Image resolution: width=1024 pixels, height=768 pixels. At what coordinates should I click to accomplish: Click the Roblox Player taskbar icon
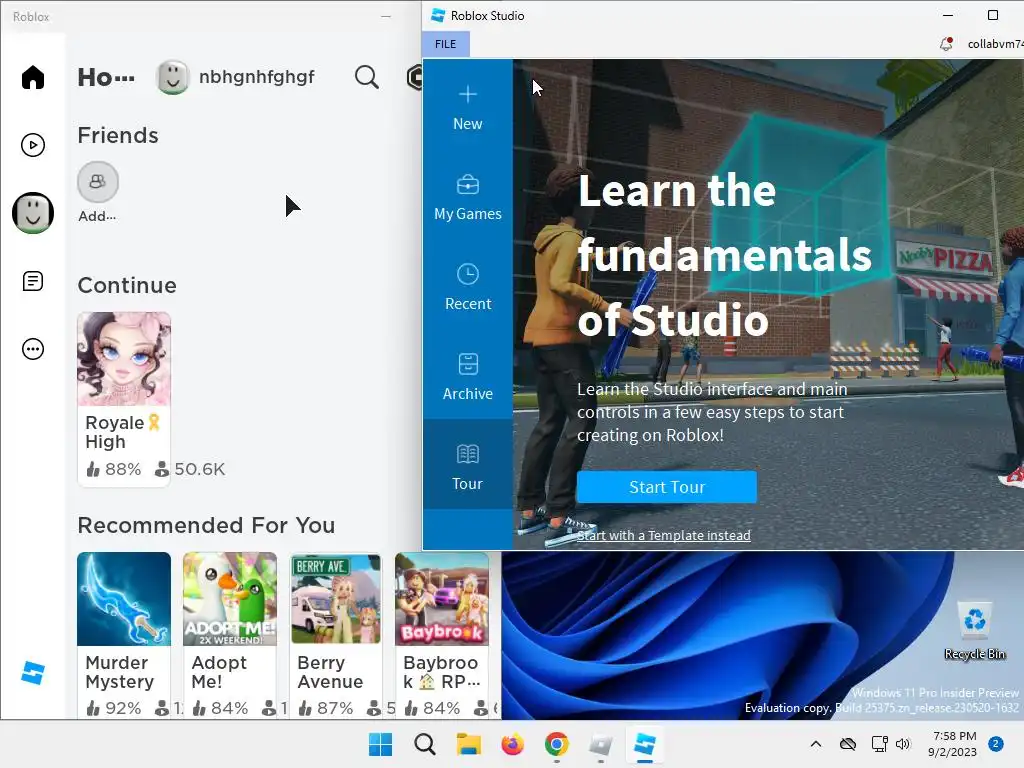[600, 744]
